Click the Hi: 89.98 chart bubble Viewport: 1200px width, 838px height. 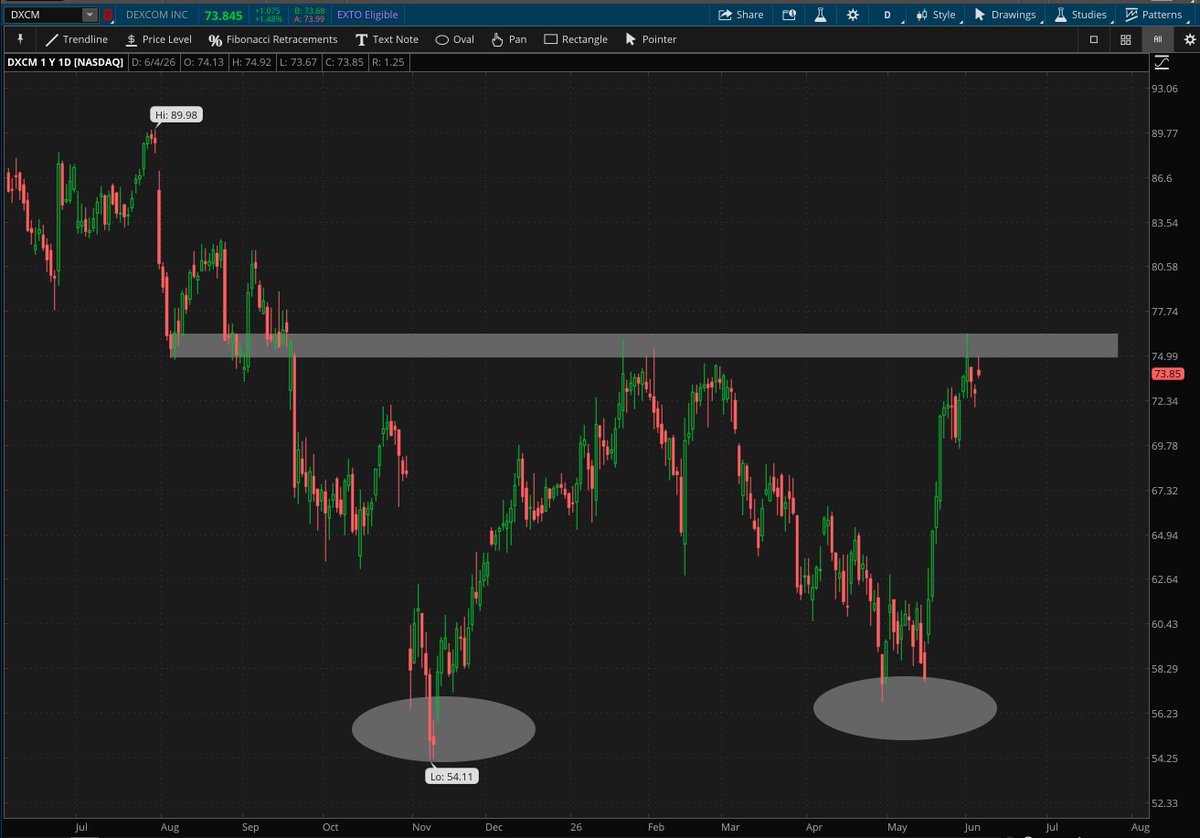tap(176, 115)
